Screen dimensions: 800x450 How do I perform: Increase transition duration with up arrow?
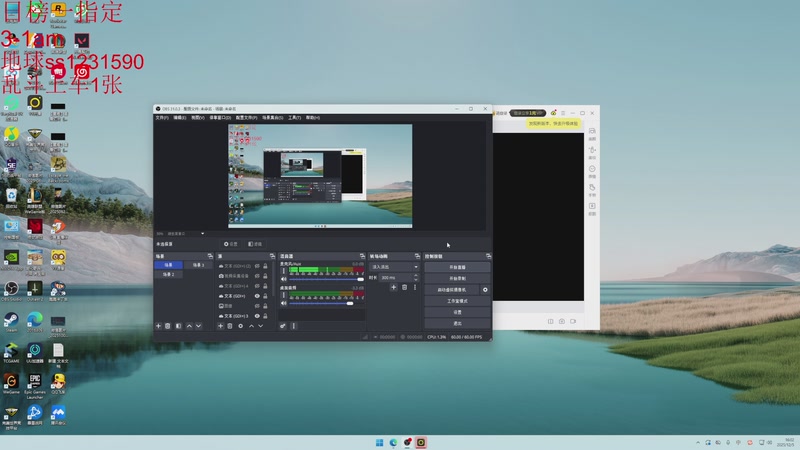click(x=416, y=276)
